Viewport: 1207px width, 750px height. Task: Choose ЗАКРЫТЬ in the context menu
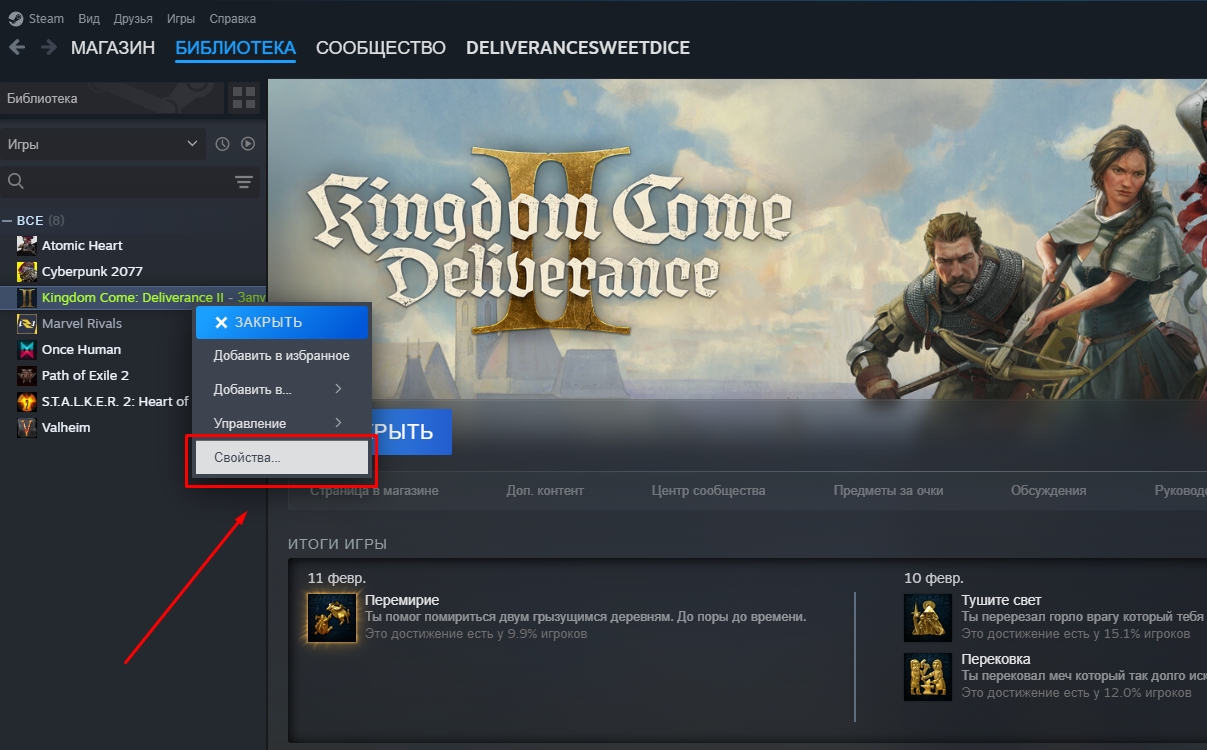282,322
